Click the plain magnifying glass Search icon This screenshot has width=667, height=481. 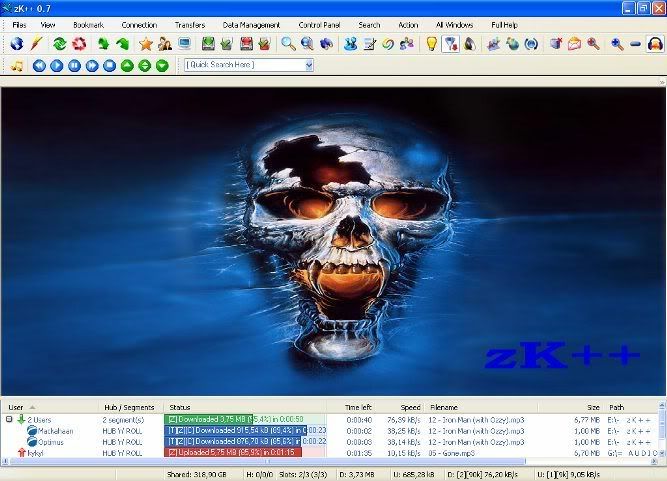pyautogui.click(x=288, y=44)
